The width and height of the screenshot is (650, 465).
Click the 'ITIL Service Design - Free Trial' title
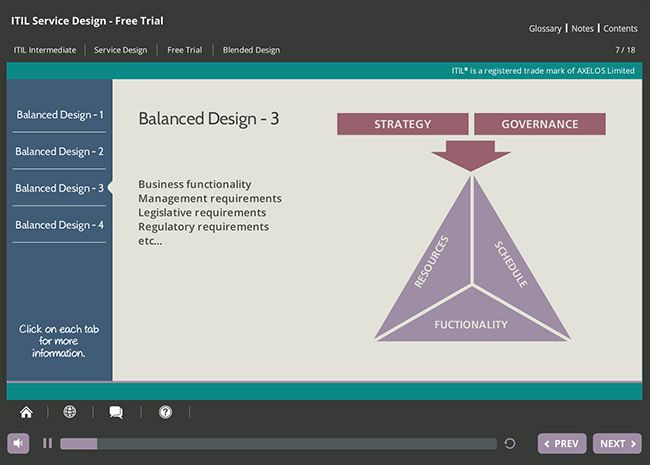(87, 21)
